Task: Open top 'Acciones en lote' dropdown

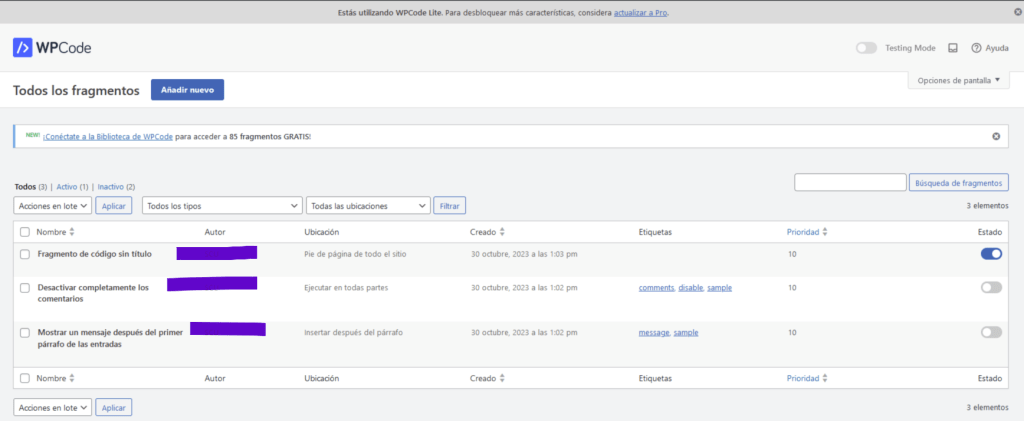Action: click(x=53, y=205)
